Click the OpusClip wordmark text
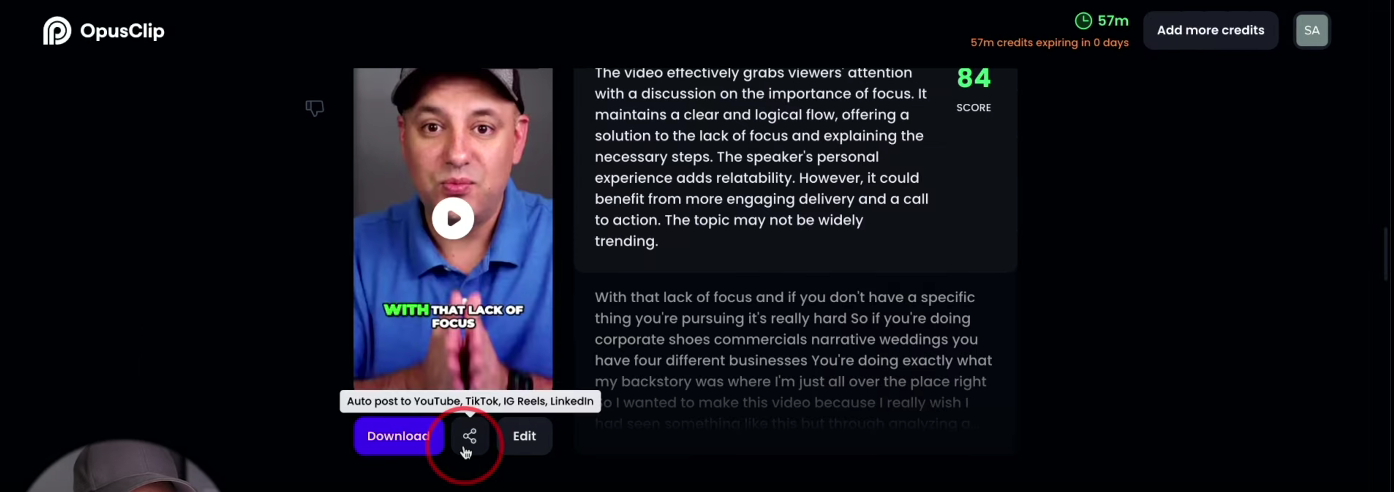Viewport: 1394px width, 492px height. [x=120, y=31]
